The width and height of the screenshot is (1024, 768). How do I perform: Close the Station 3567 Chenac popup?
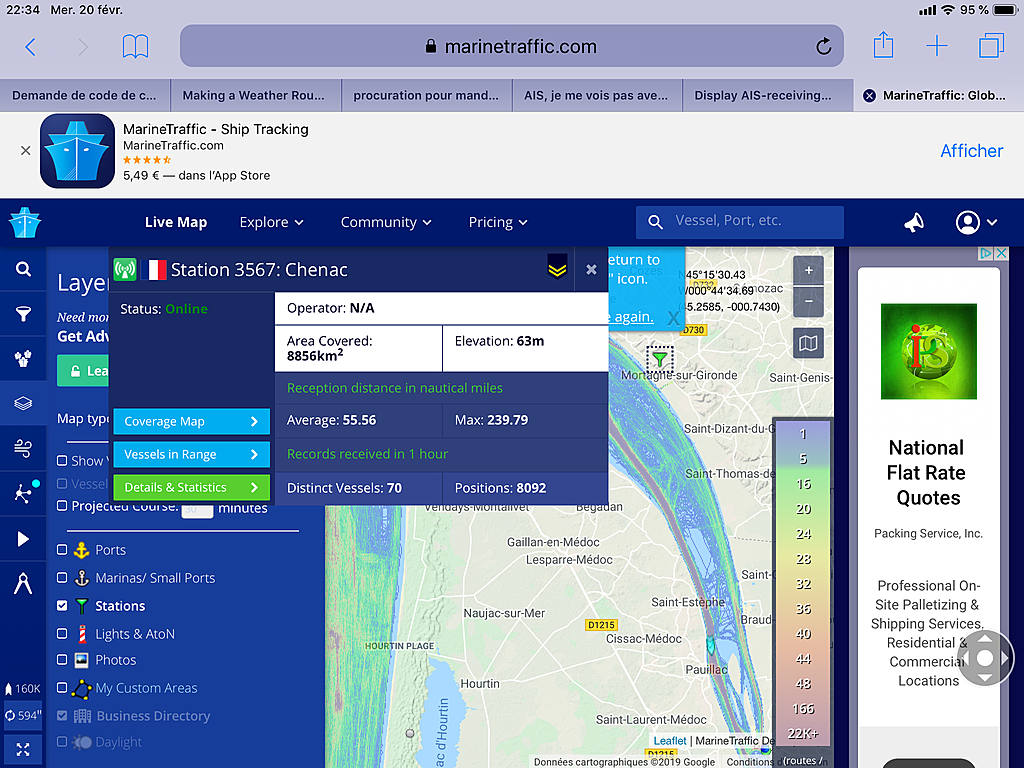(591, 269)
